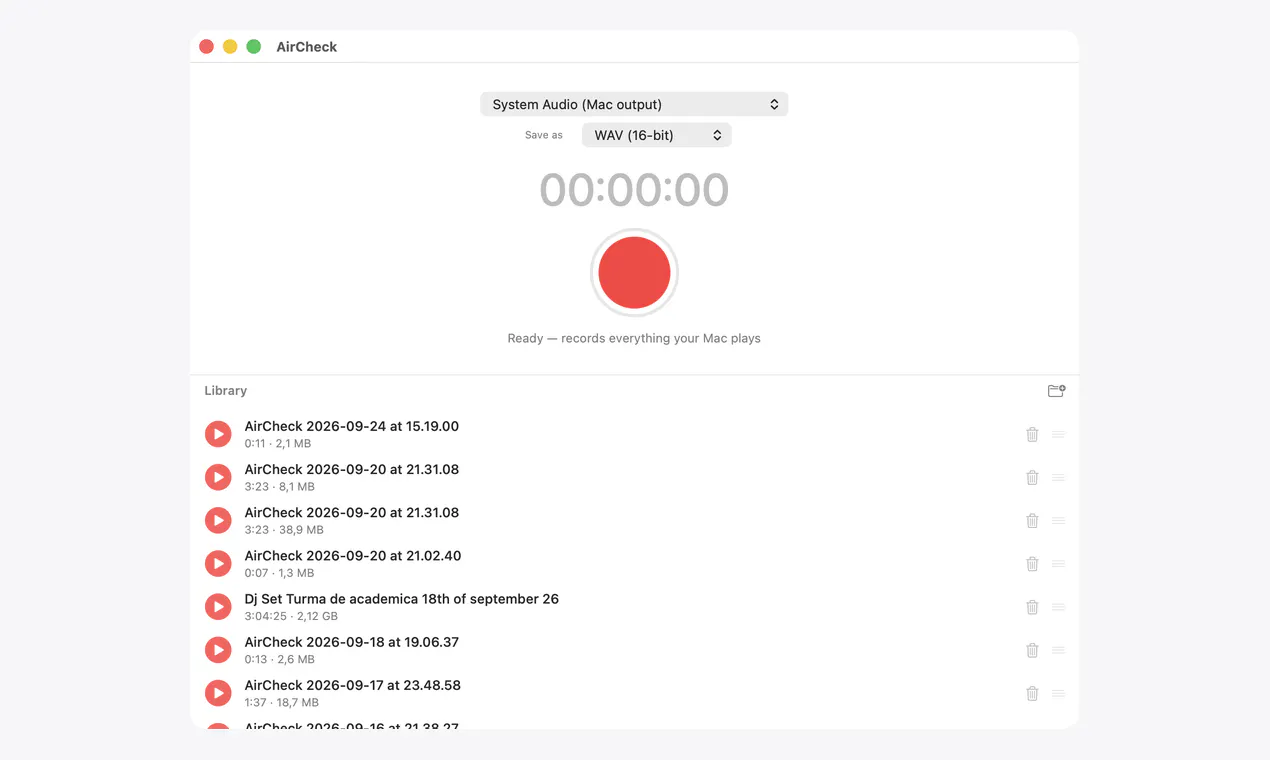
Task: Select the title AirCheck 2026-09-24 at 15.19.00
Action: pyautogui.click(x=352, y=426)
